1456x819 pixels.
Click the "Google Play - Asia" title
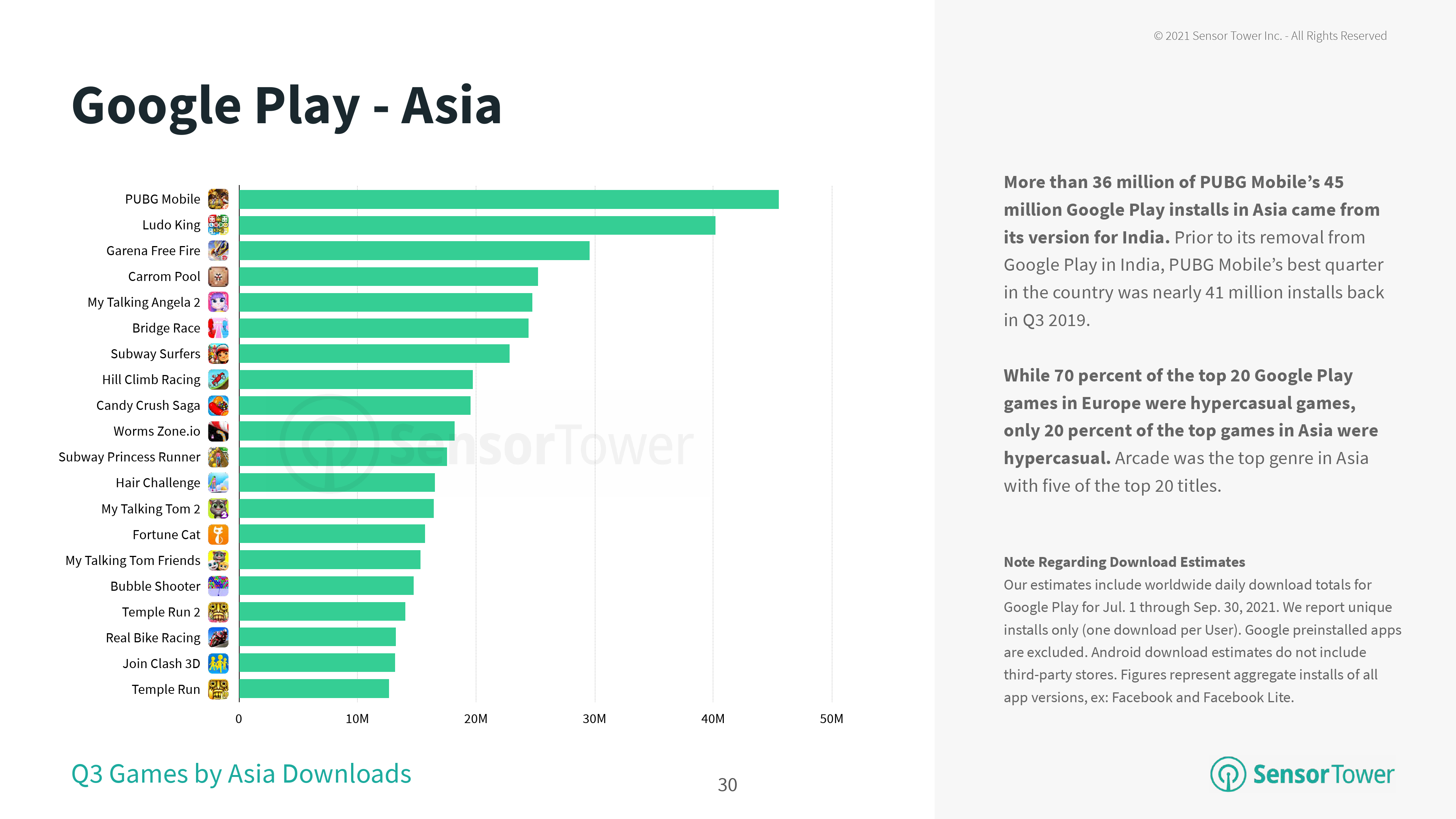[x=287, y=106]
